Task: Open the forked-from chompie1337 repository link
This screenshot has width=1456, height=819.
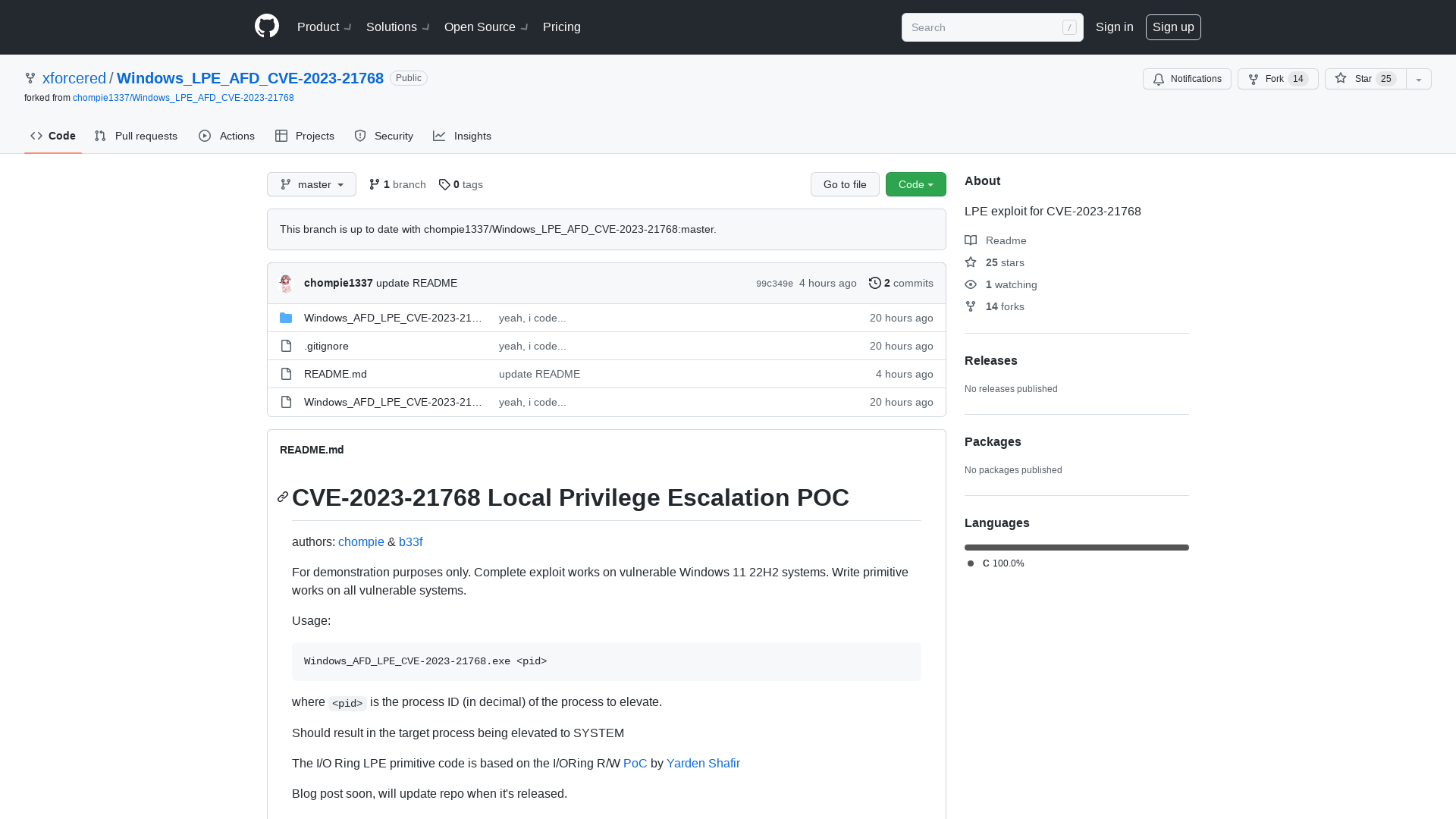Action: [184, 98]
